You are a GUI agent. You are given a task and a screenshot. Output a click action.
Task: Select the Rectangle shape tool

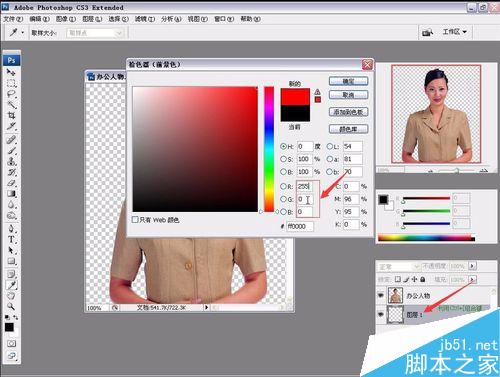pyautogui.click(x=11, y=261)
